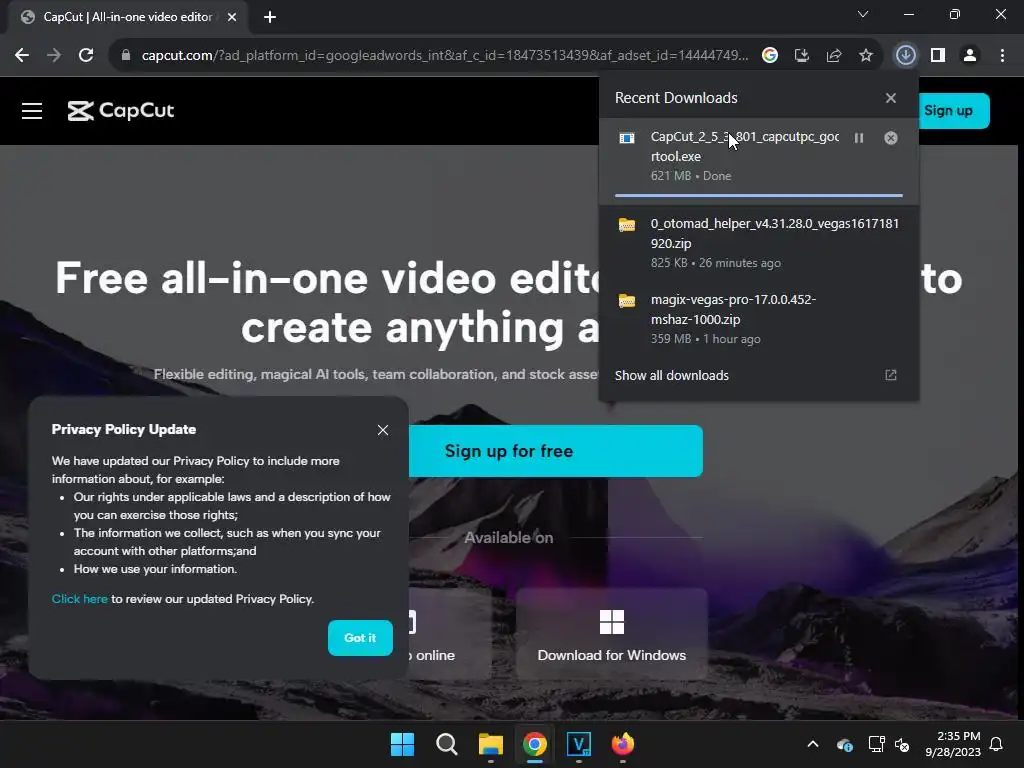Click the Chrome taskbar icon
Image resolution: width=1024 pixels, height=768 pixels.
(535, 744)
